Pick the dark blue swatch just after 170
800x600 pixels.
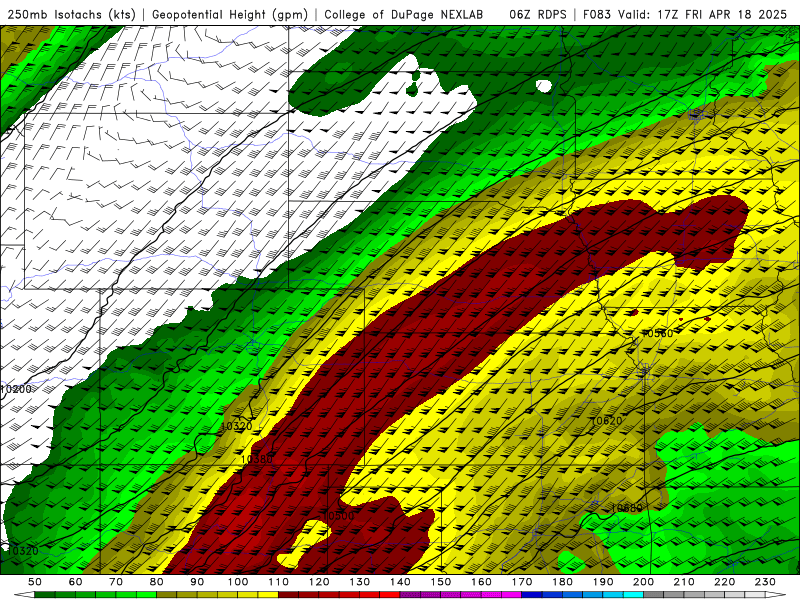click(532, 595)
